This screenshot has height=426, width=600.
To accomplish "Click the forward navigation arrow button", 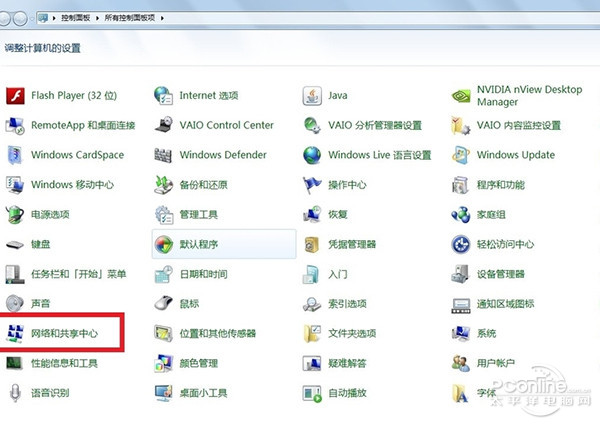I will 20,18.
